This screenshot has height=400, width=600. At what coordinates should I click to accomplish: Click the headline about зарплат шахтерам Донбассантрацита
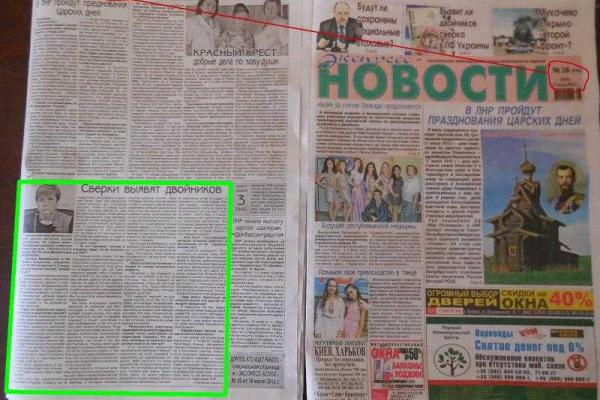click(x=258, y=228)
